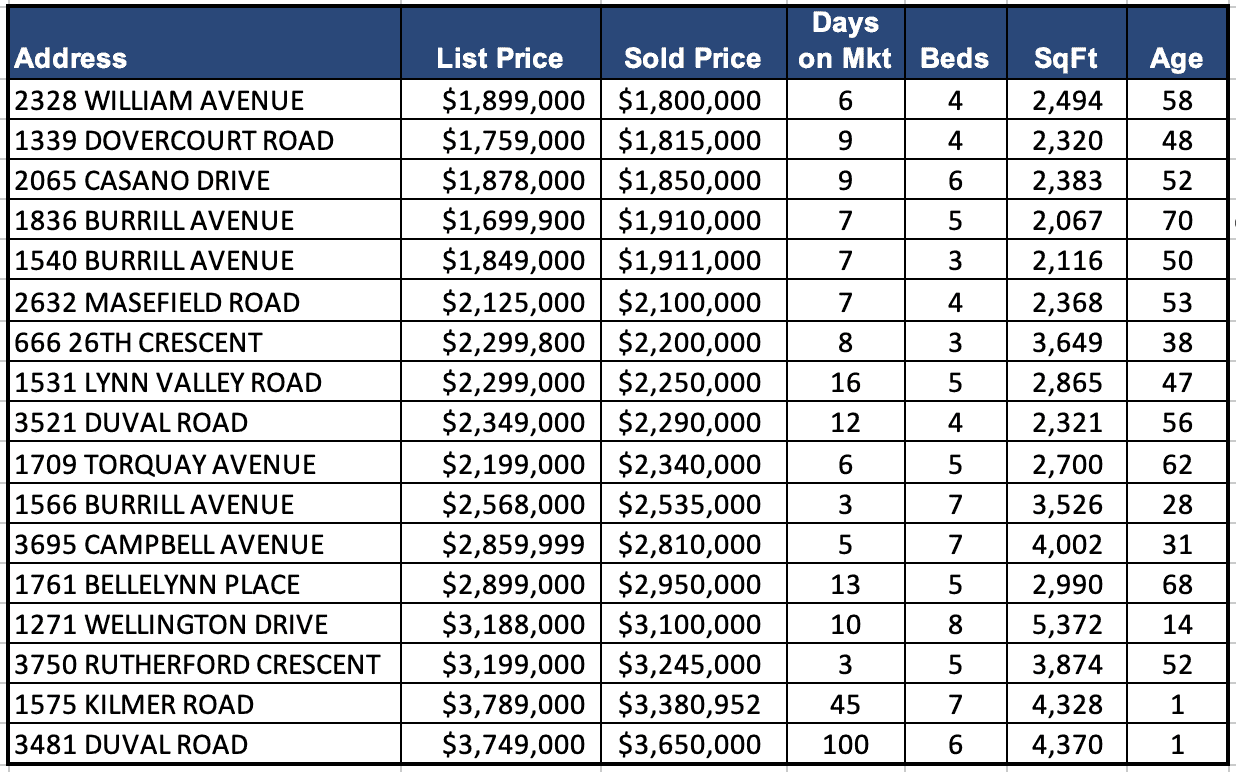Viewport: 1236px width, 772px height.
Task: Select list price $1,878,000 for Casano Drive
Action: pos(514,181)
